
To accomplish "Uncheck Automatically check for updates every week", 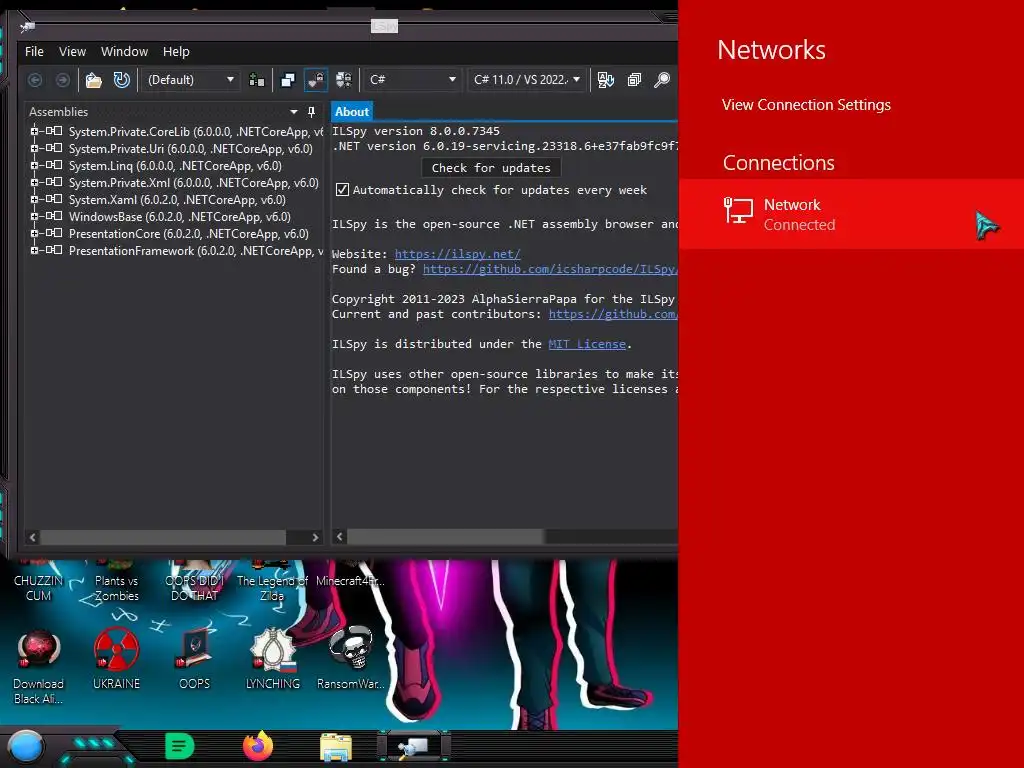I will (x=342, y=190).
